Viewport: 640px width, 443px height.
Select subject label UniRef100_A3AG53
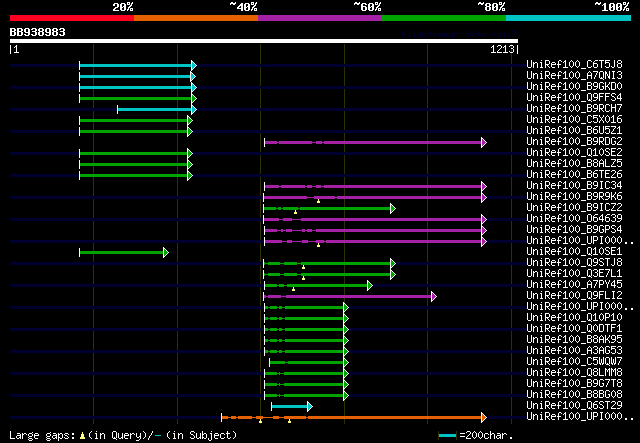(574, 351)
